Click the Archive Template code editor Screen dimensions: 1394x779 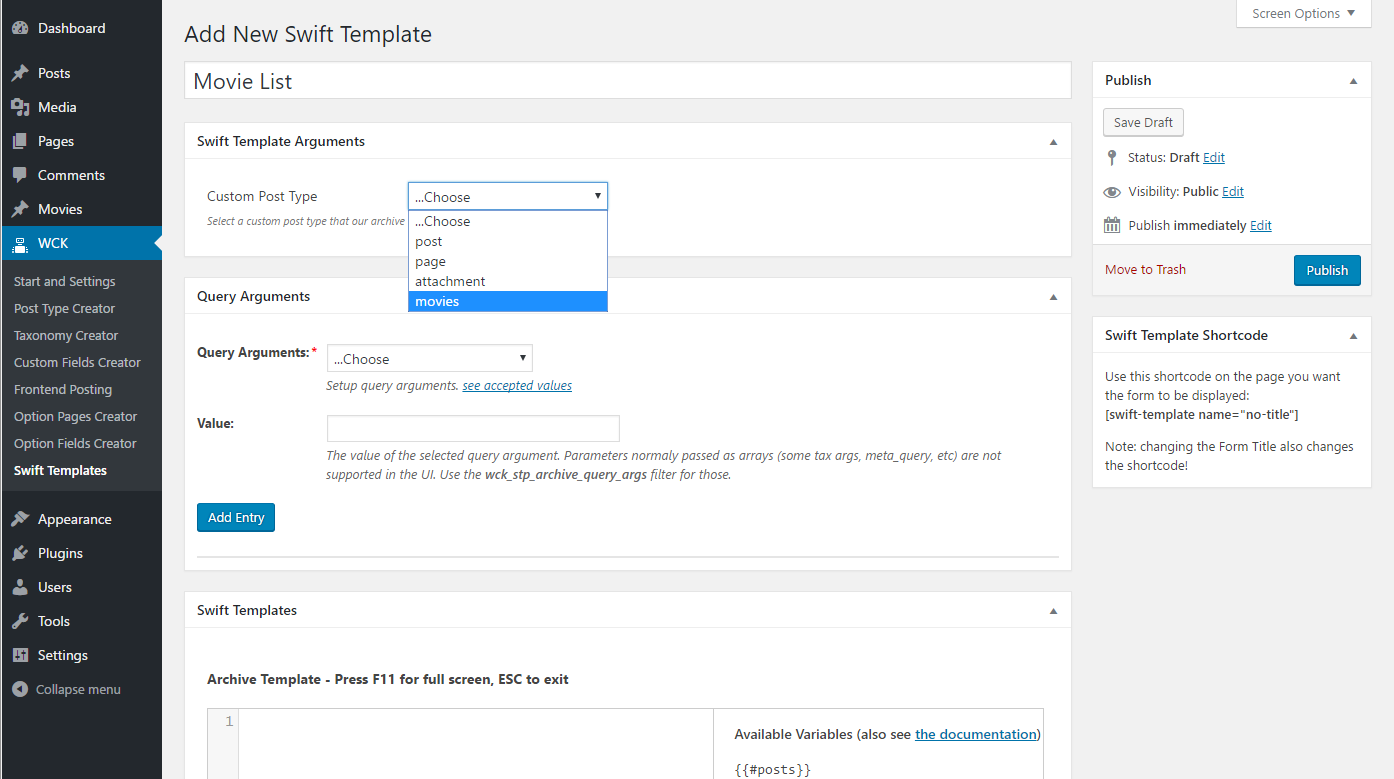(476, 744)
